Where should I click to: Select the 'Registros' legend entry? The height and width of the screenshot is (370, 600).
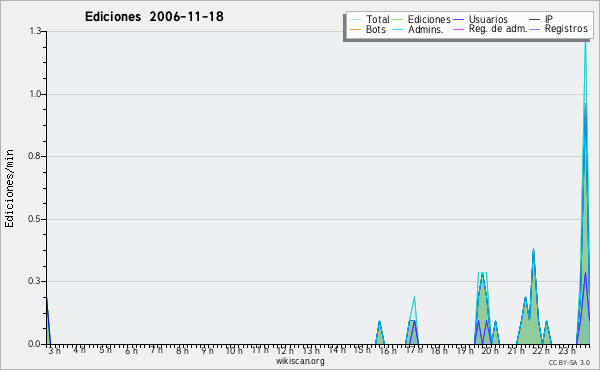pyautogui.click(x=566, y=29)
